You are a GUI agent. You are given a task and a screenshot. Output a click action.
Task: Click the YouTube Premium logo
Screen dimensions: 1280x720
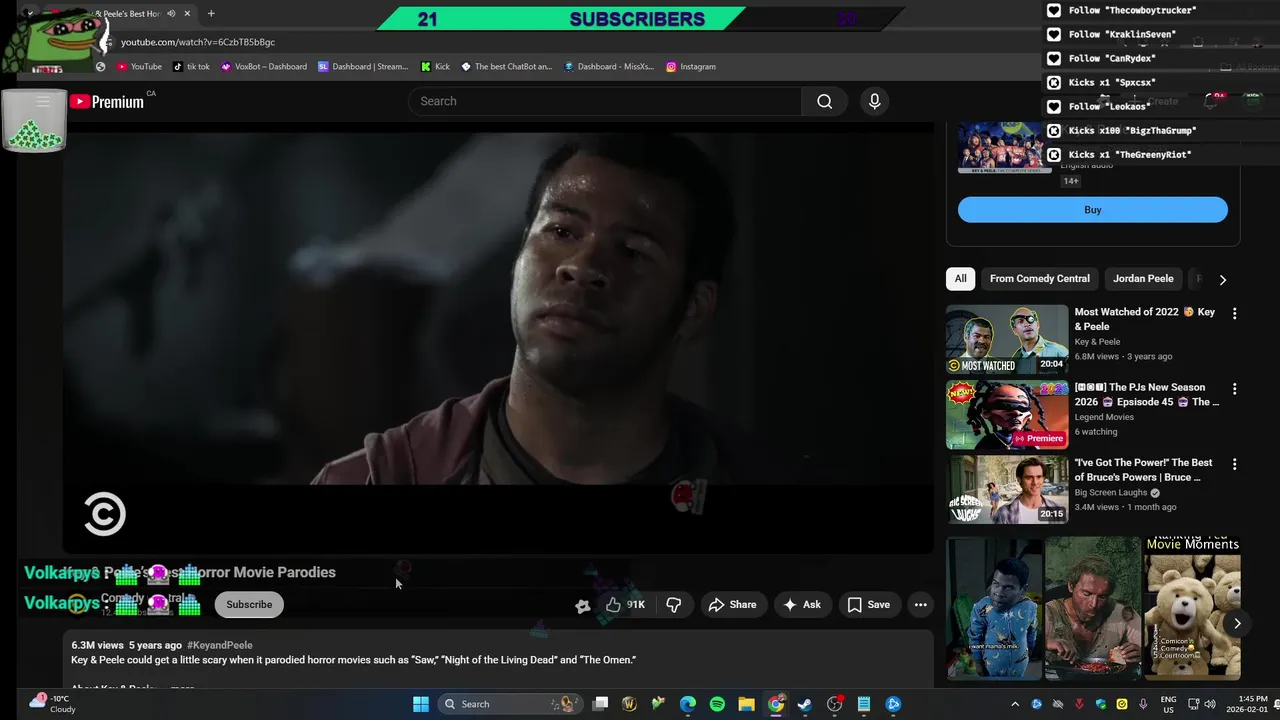click(x=106, y=101)
